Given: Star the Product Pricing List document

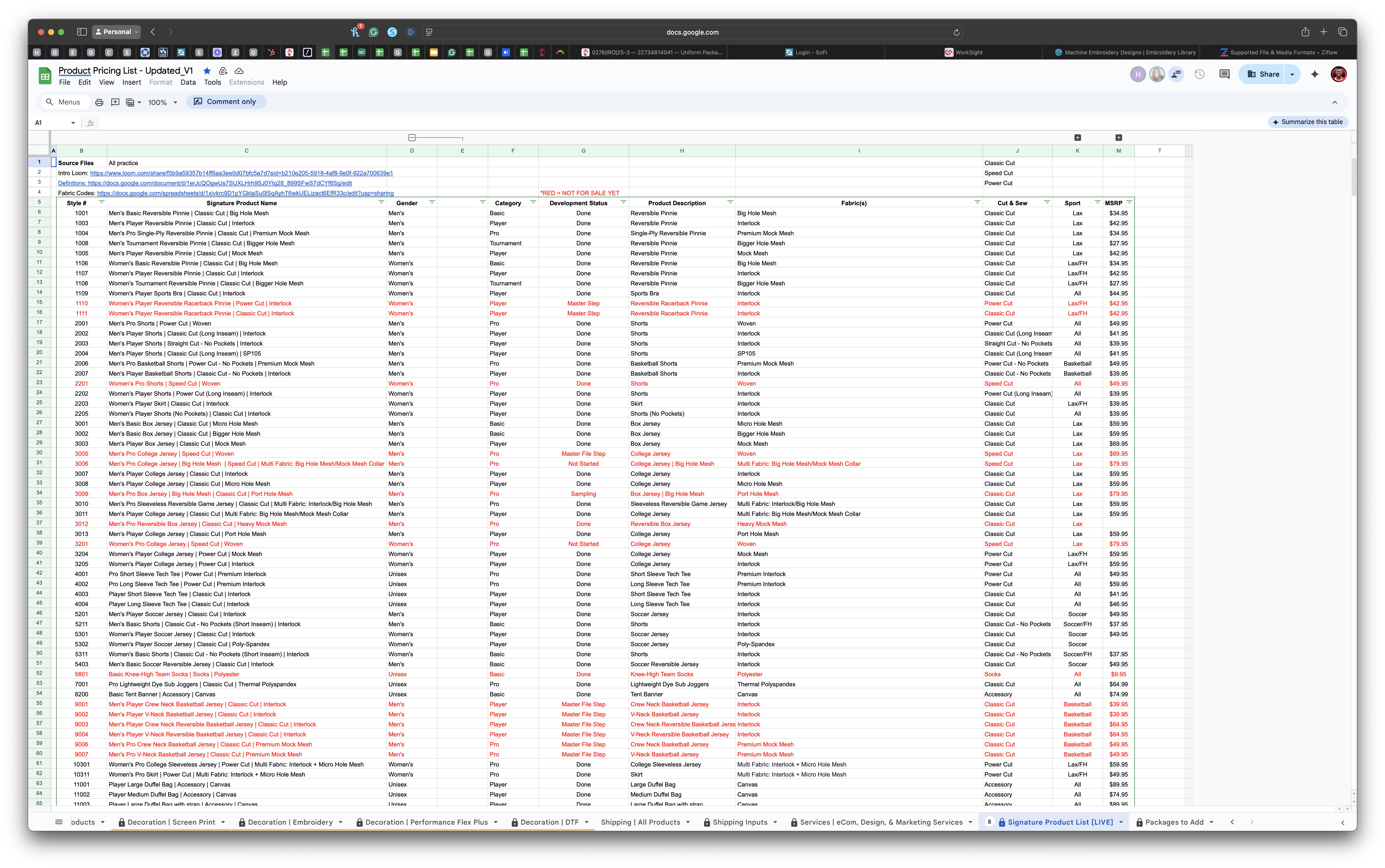Looking at the screenshot, I should click(207, 71).
